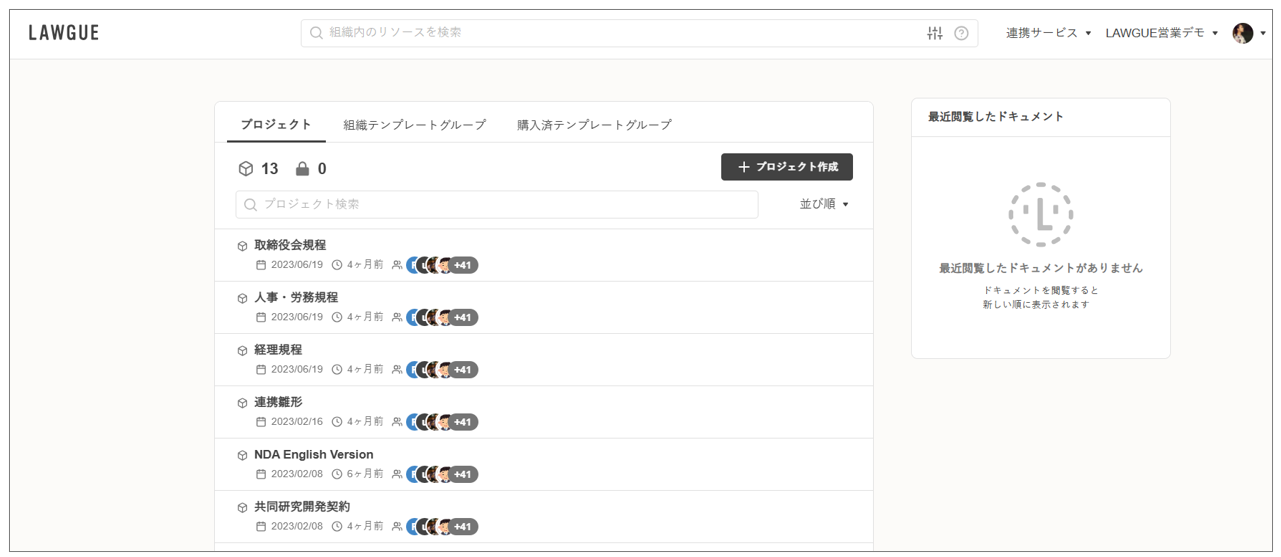Image resolution: width=1281 pixels, height=557 pixels.
Task: Click the cube icon beside 経理規程
Action: [x=242, y=351]
